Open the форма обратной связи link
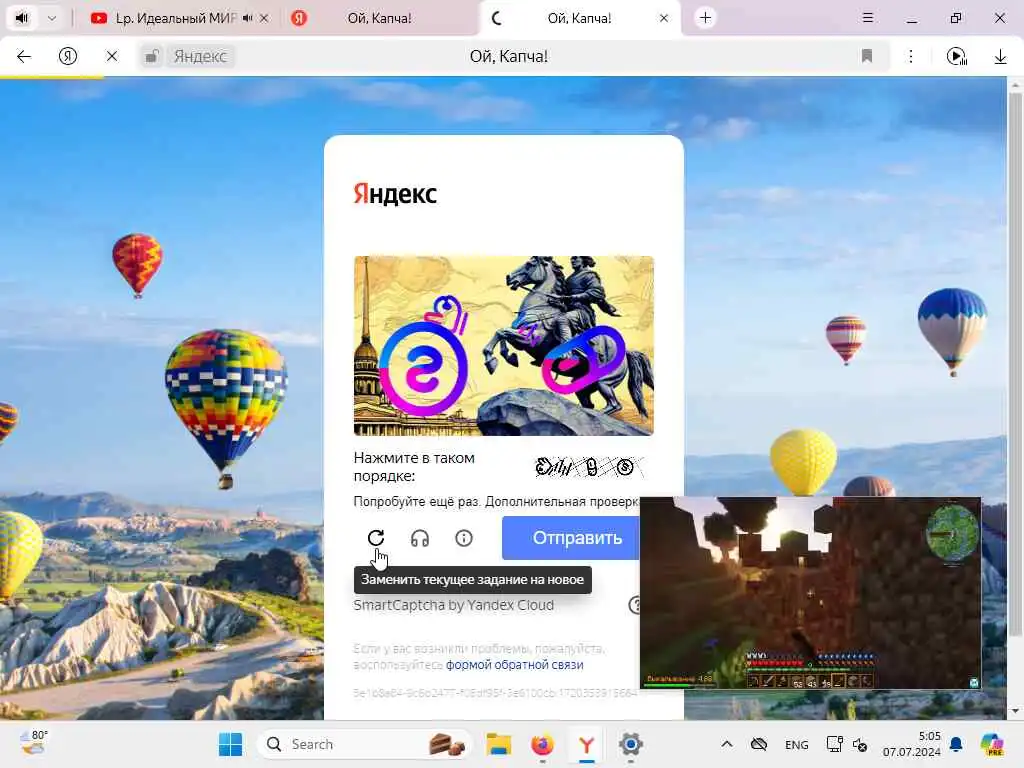 click(x=515, y=665)
